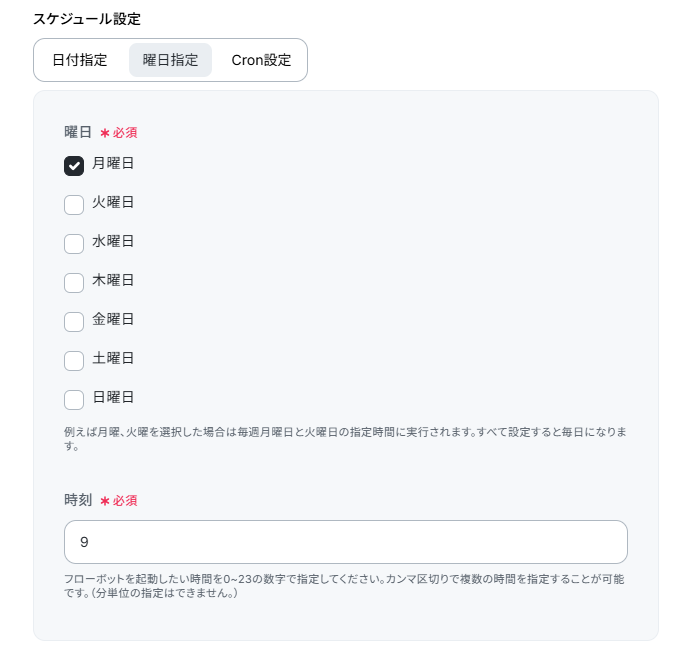
Task: Select the 曜日指定 tab
Action: (170, 60)
